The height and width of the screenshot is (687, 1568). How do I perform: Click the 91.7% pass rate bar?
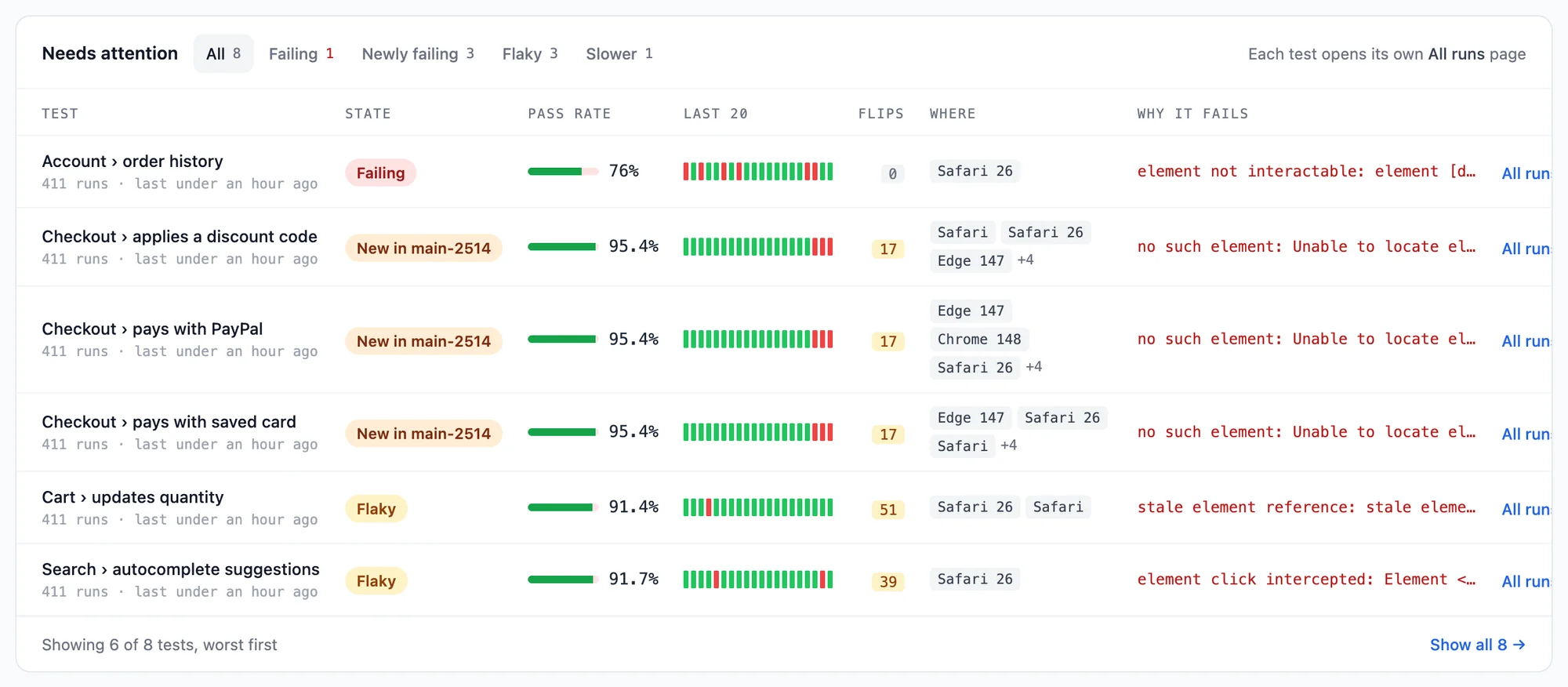tap(563, 580)
